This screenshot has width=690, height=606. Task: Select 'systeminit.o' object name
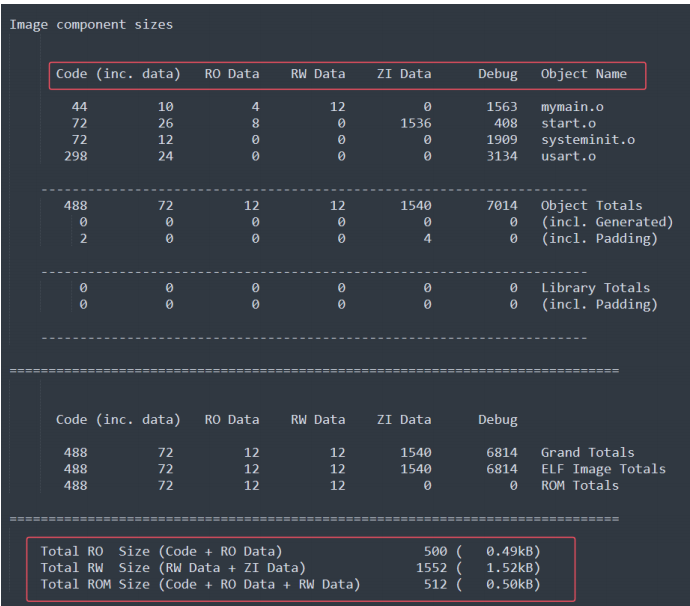587,140
